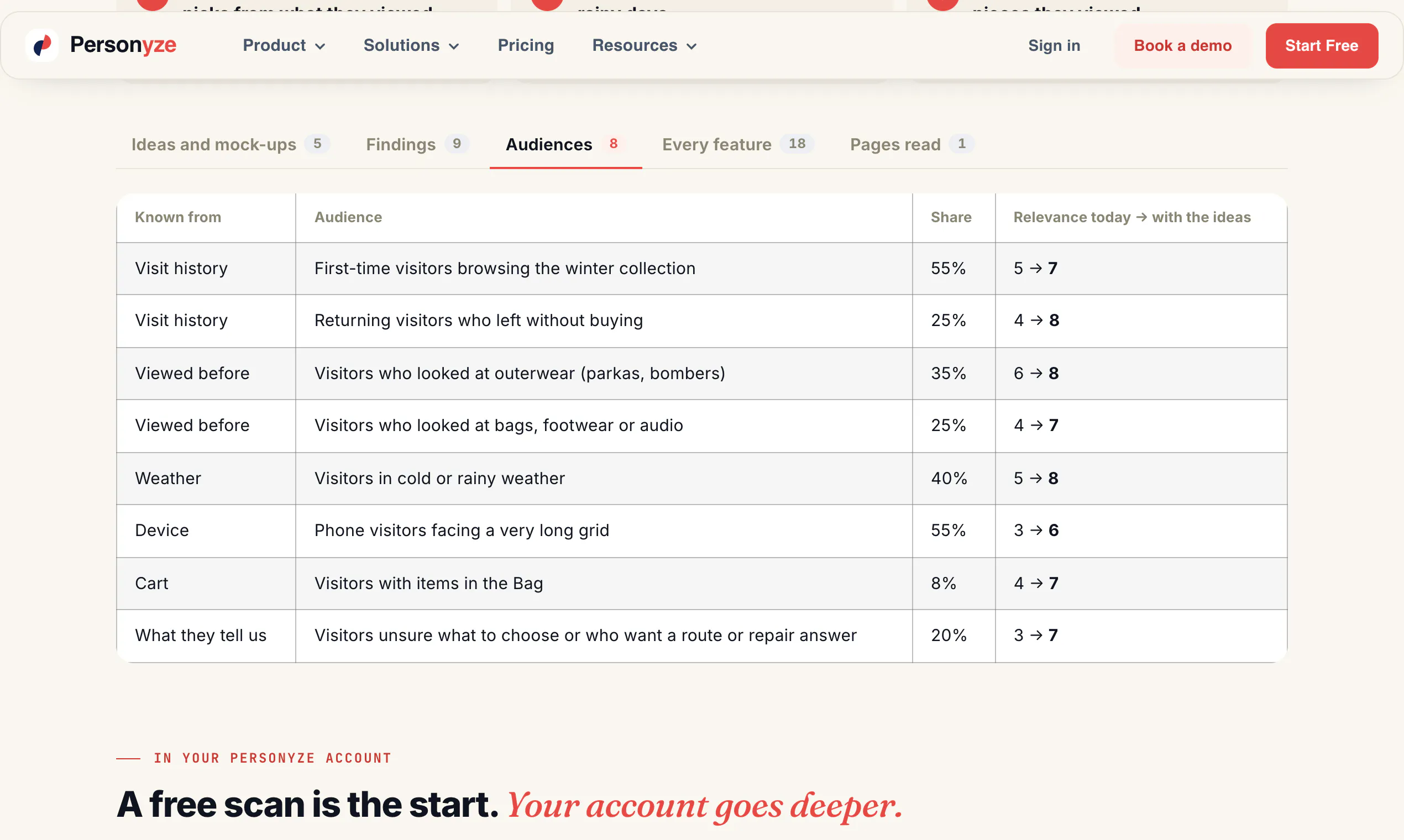
Task: Open the Pricing page
Action: 526,45
